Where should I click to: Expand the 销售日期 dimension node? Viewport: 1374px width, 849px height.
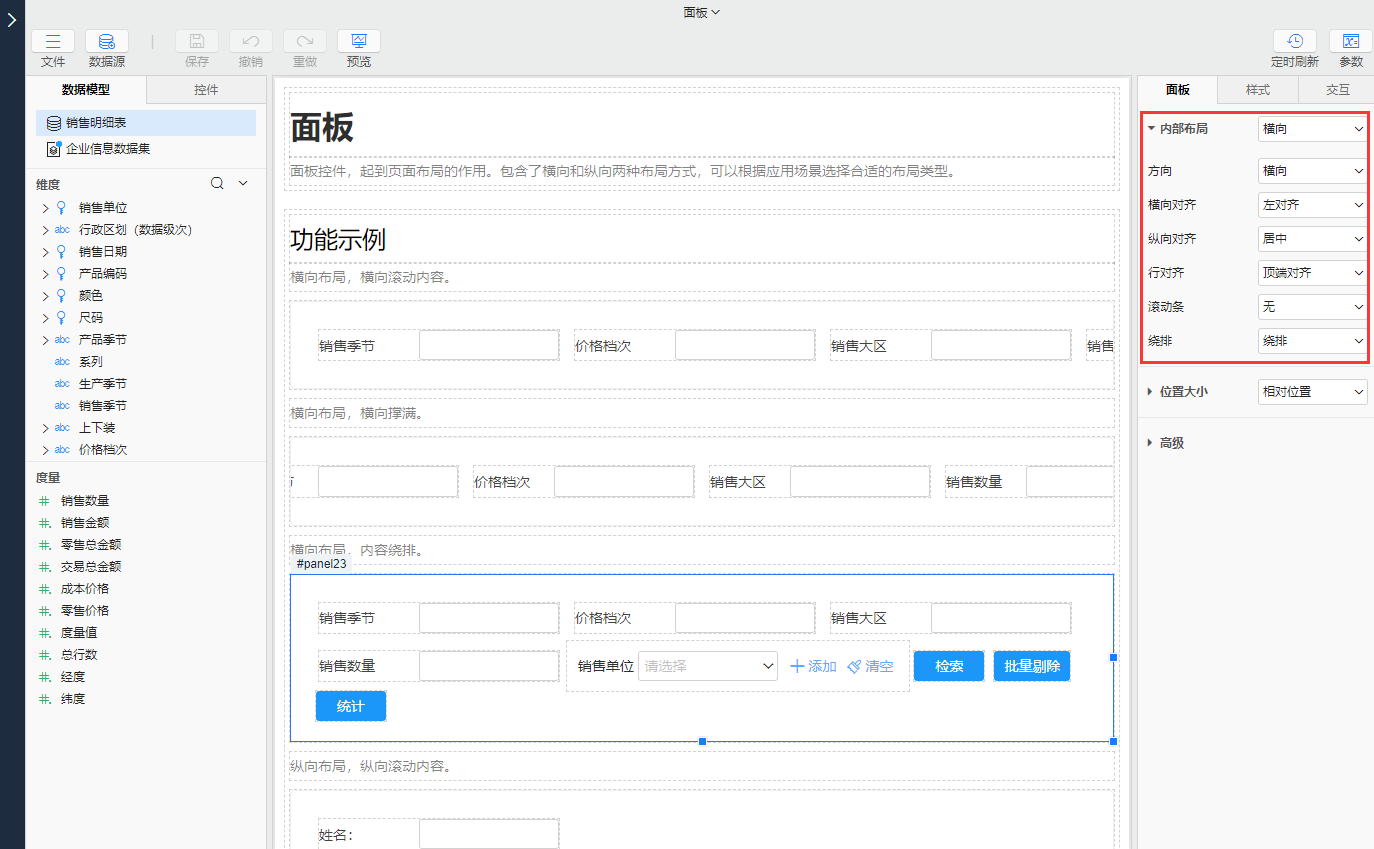coord(45,252)
